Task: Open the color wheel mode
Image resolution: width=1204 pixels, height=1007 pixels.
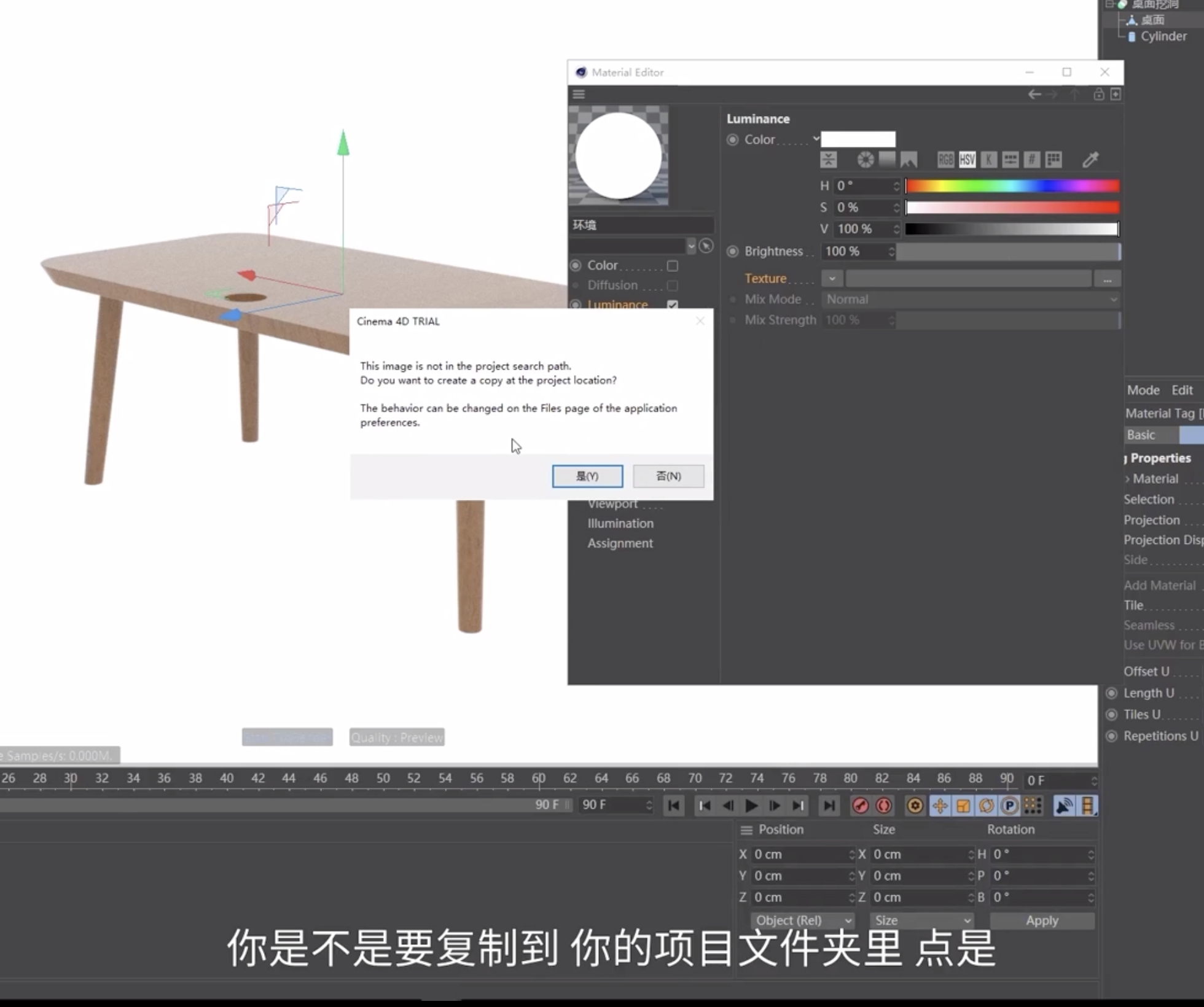Action: click(866, 160)
